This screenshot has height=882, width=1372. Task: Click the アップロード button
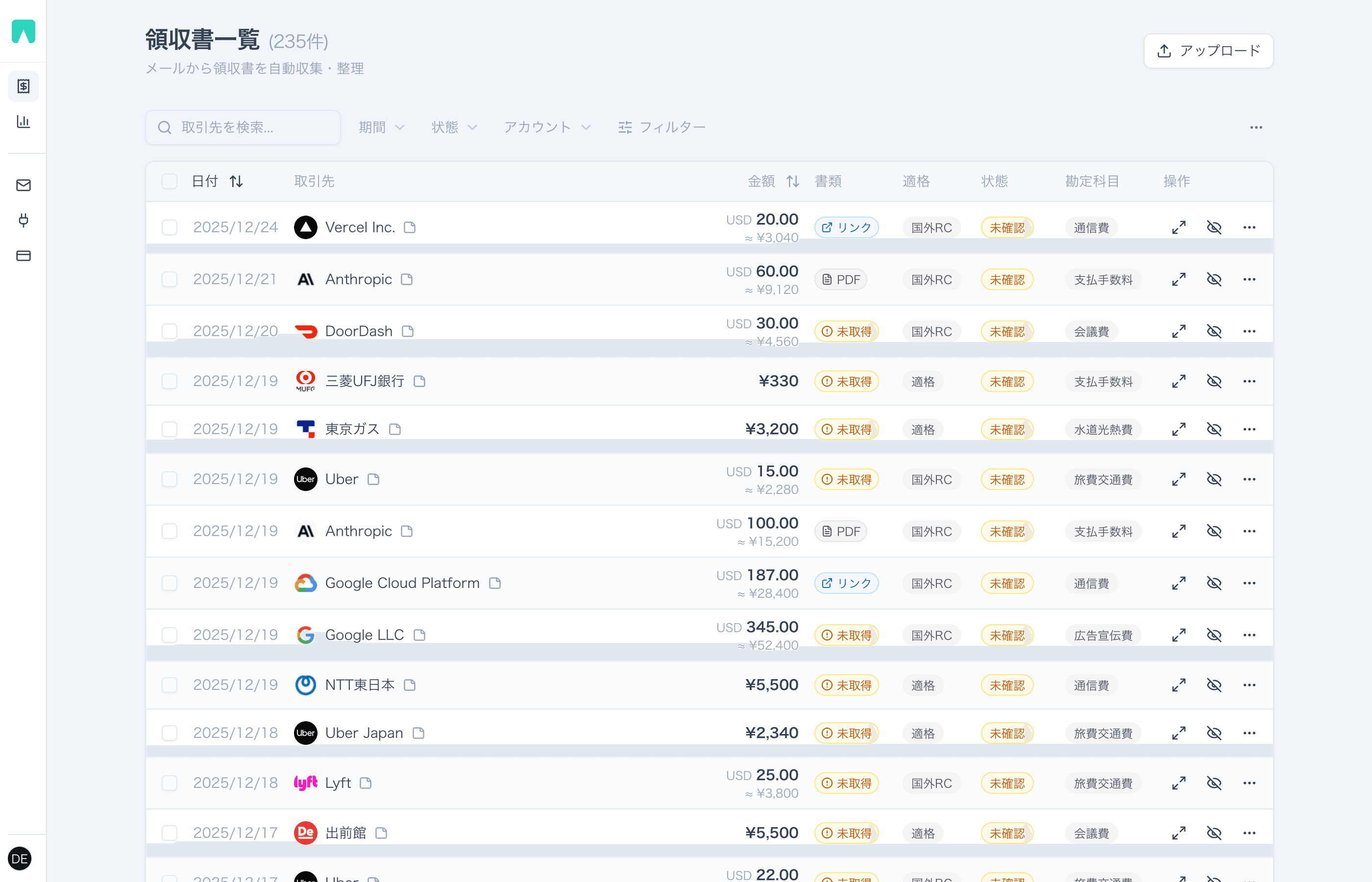tap(1208, 51)
